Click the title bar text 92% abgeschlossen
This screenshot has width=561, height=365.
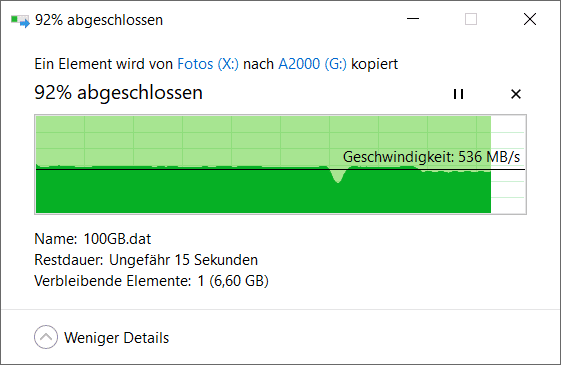(x=99, y=20)
